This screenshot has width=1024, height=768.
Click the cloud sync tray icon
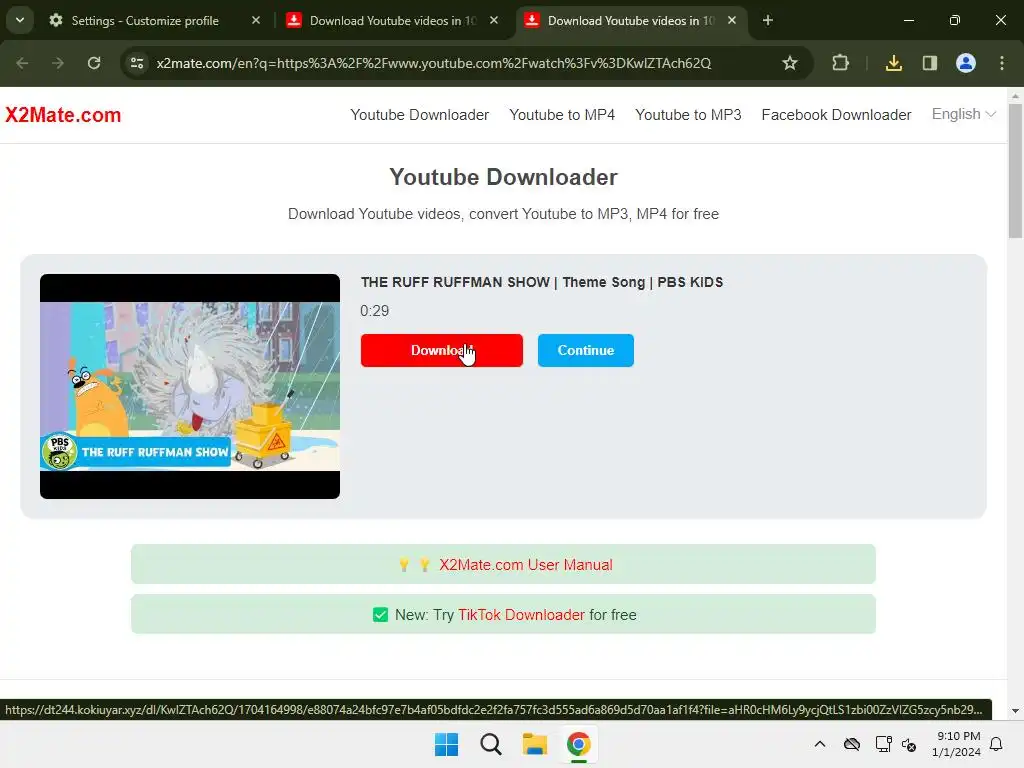852,744
